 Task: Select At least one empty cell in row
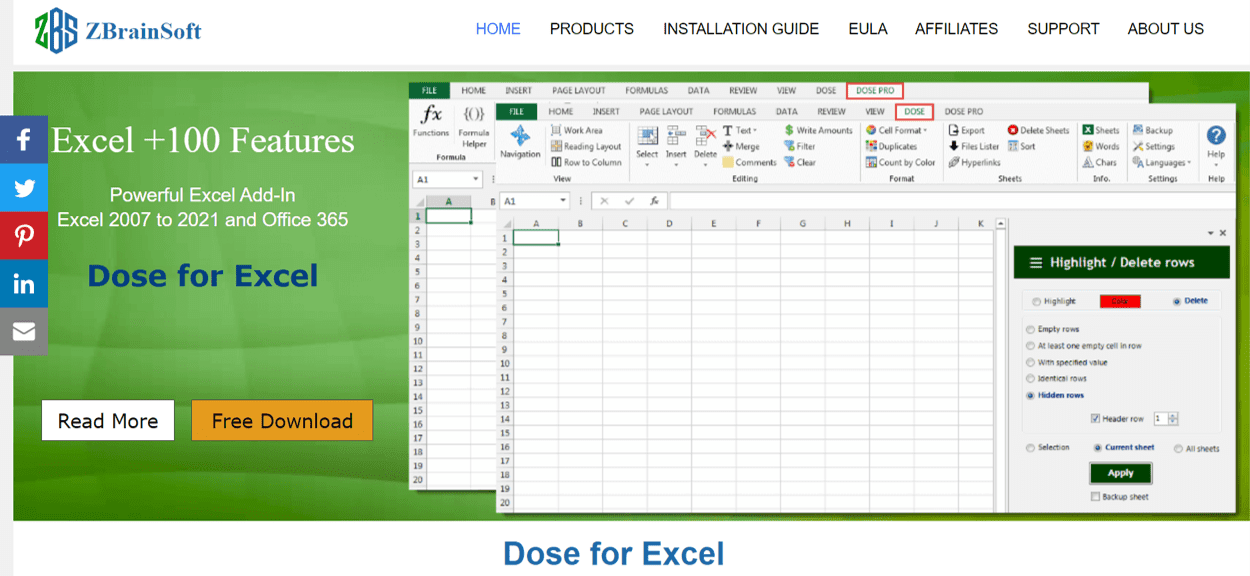click(1030, 346)
